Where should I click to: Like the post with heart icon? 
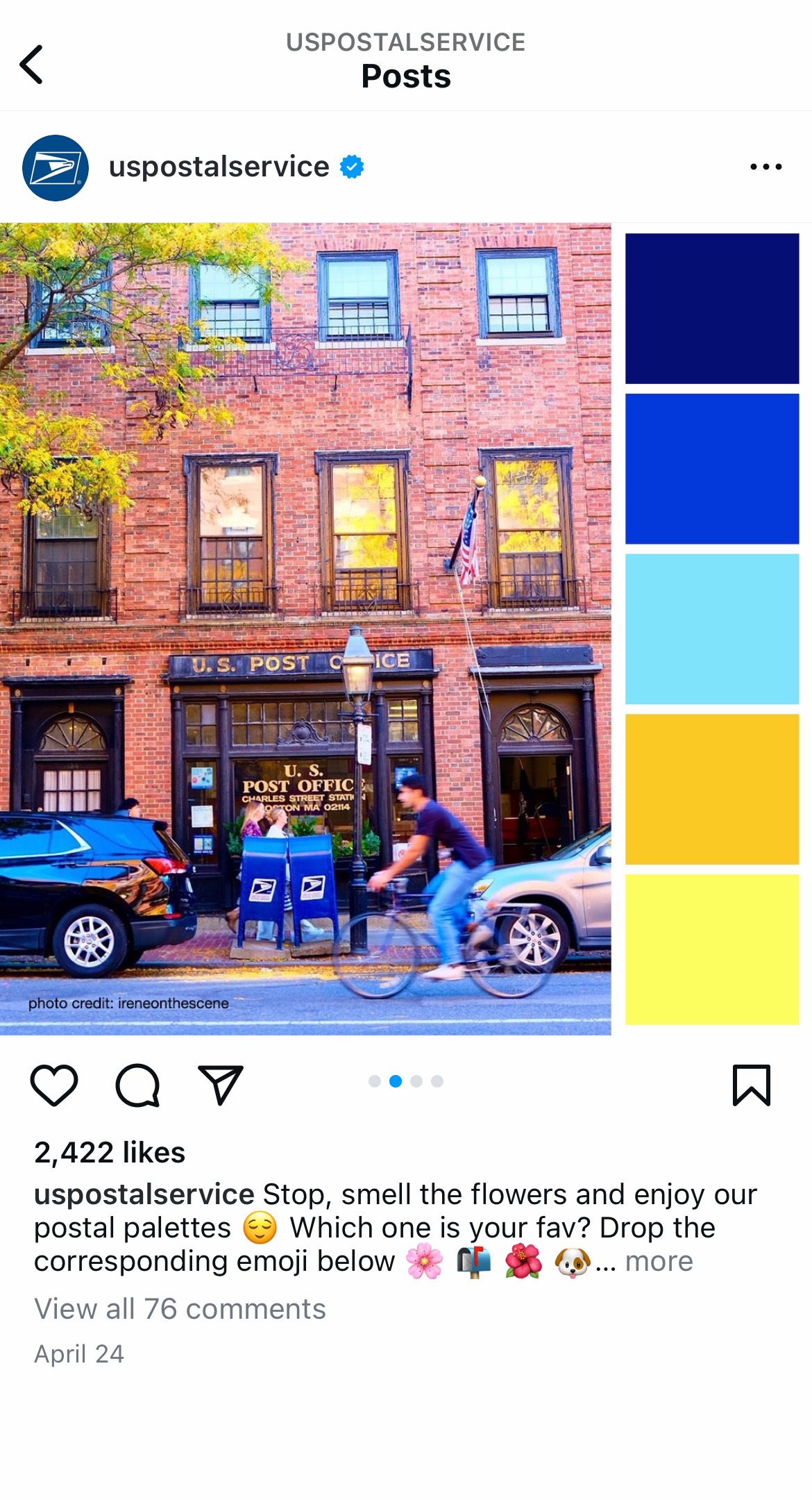click(x=54, y=1085)
